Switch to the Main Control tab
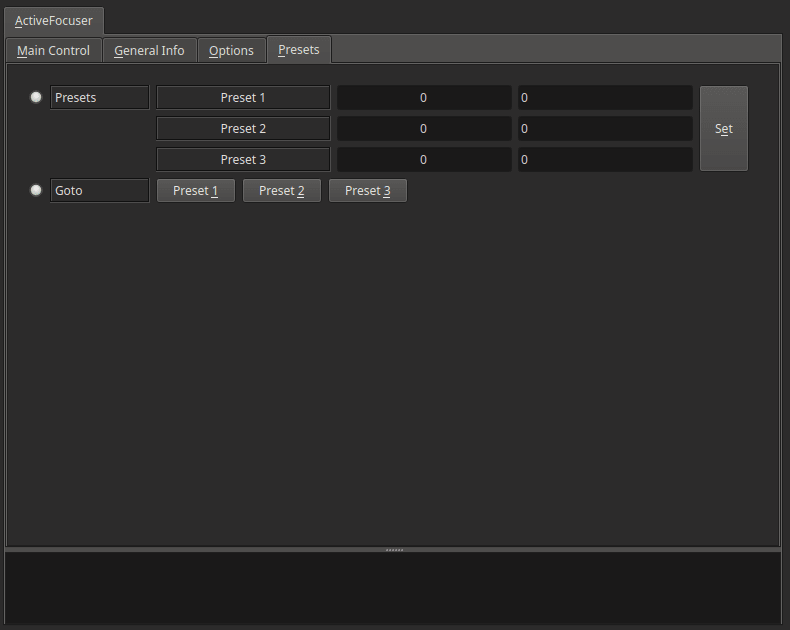 pyautogui.click(x=53, y=50)
